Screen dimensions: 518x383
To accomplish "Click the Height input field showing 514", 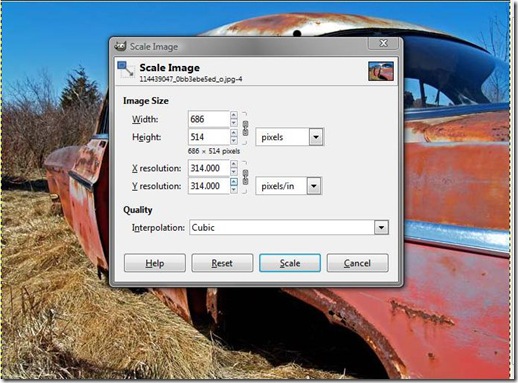I will 209,137.
